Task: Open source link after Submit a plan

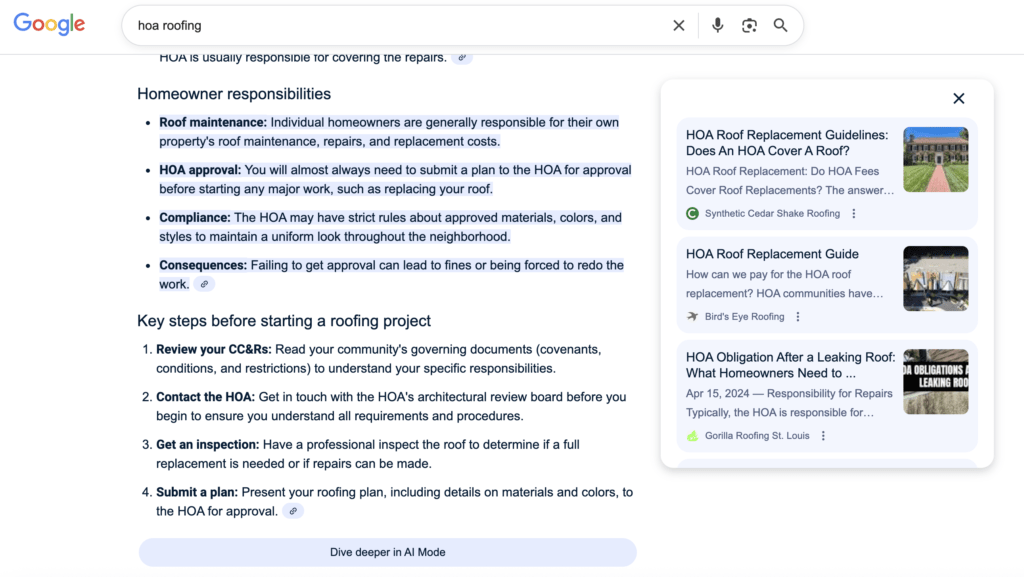Action: pos(292,512)
